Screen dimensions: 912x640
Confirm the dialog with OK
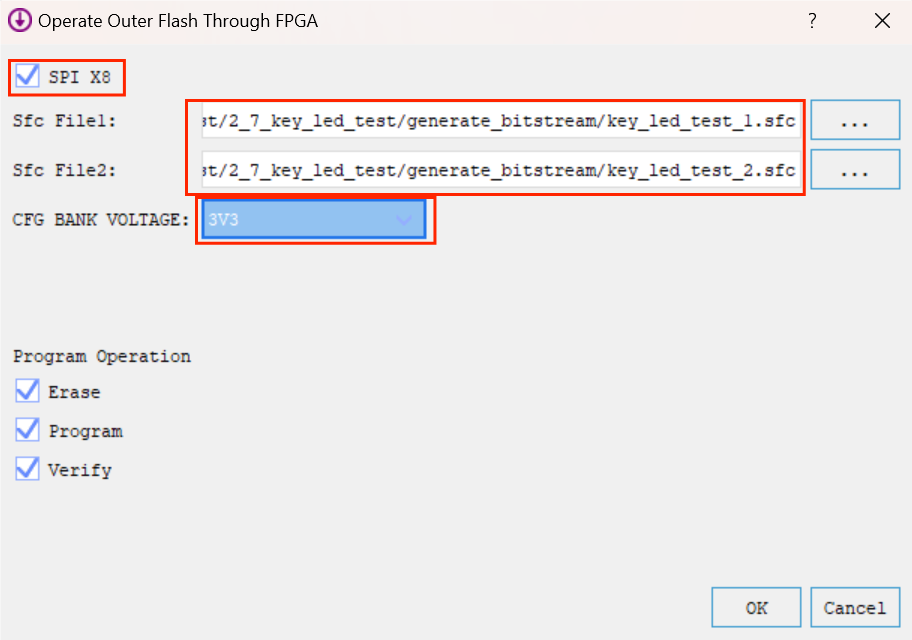pos(756,607)
